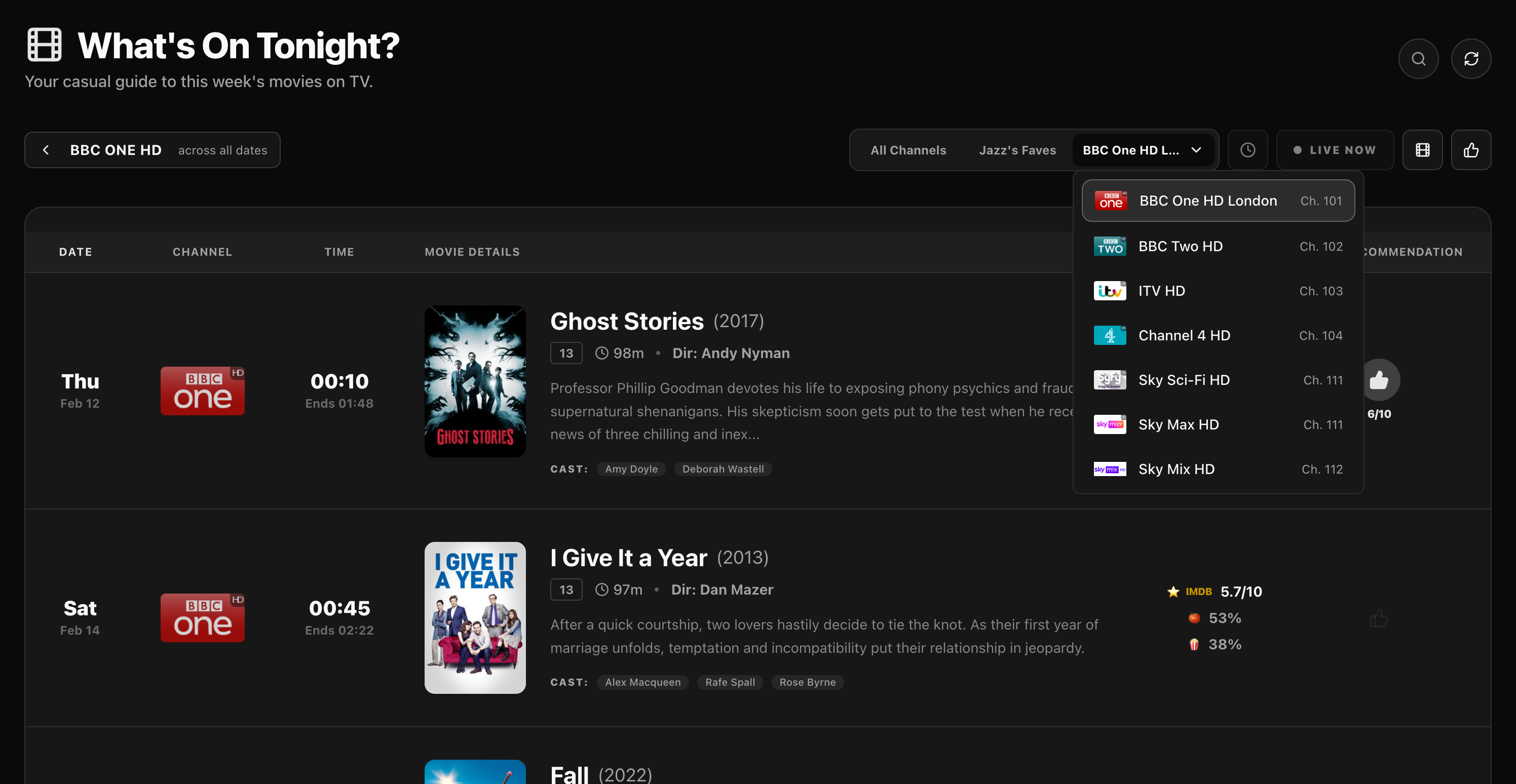Image resolution: width=1516 pixels, height=784 pixels.
Task: Open the clock schedule icon near LIVE NOW
Action: click(1247, 149)
